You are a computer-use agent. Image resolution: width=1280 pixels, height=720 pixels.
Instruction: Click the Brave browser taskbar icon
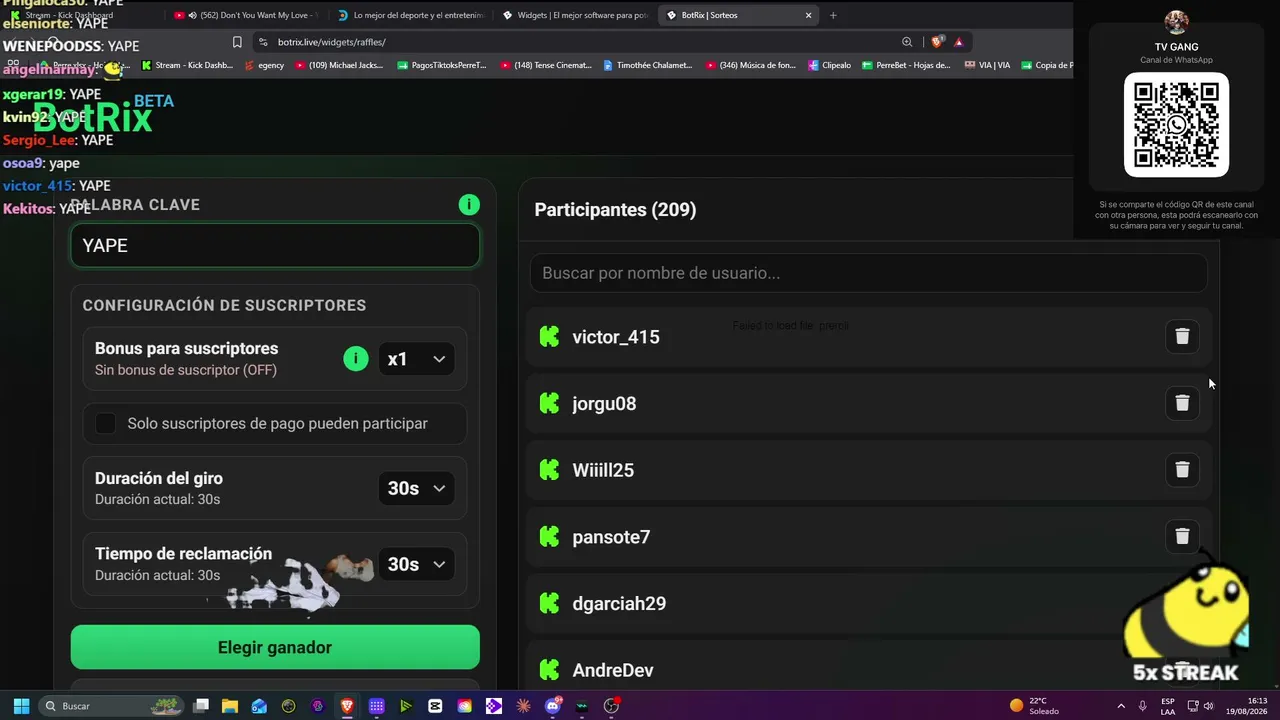point(347,706)
